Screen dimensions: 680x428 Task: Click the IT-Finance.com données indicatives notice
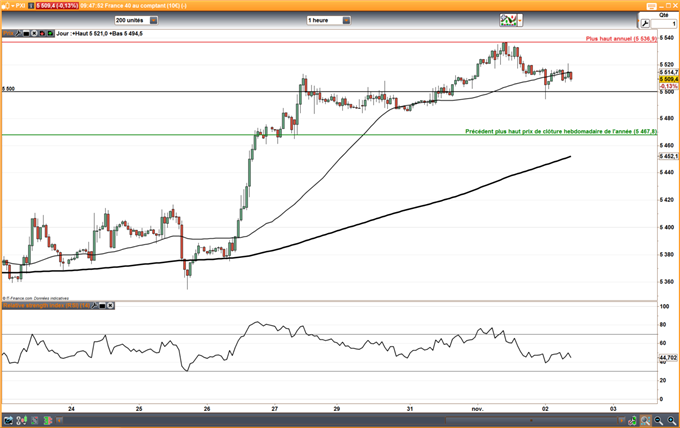36,298
